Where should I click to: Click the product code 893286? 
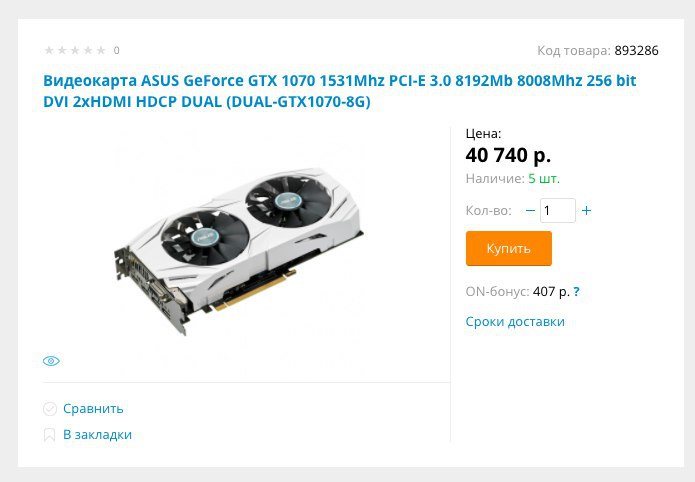(636, 51)
